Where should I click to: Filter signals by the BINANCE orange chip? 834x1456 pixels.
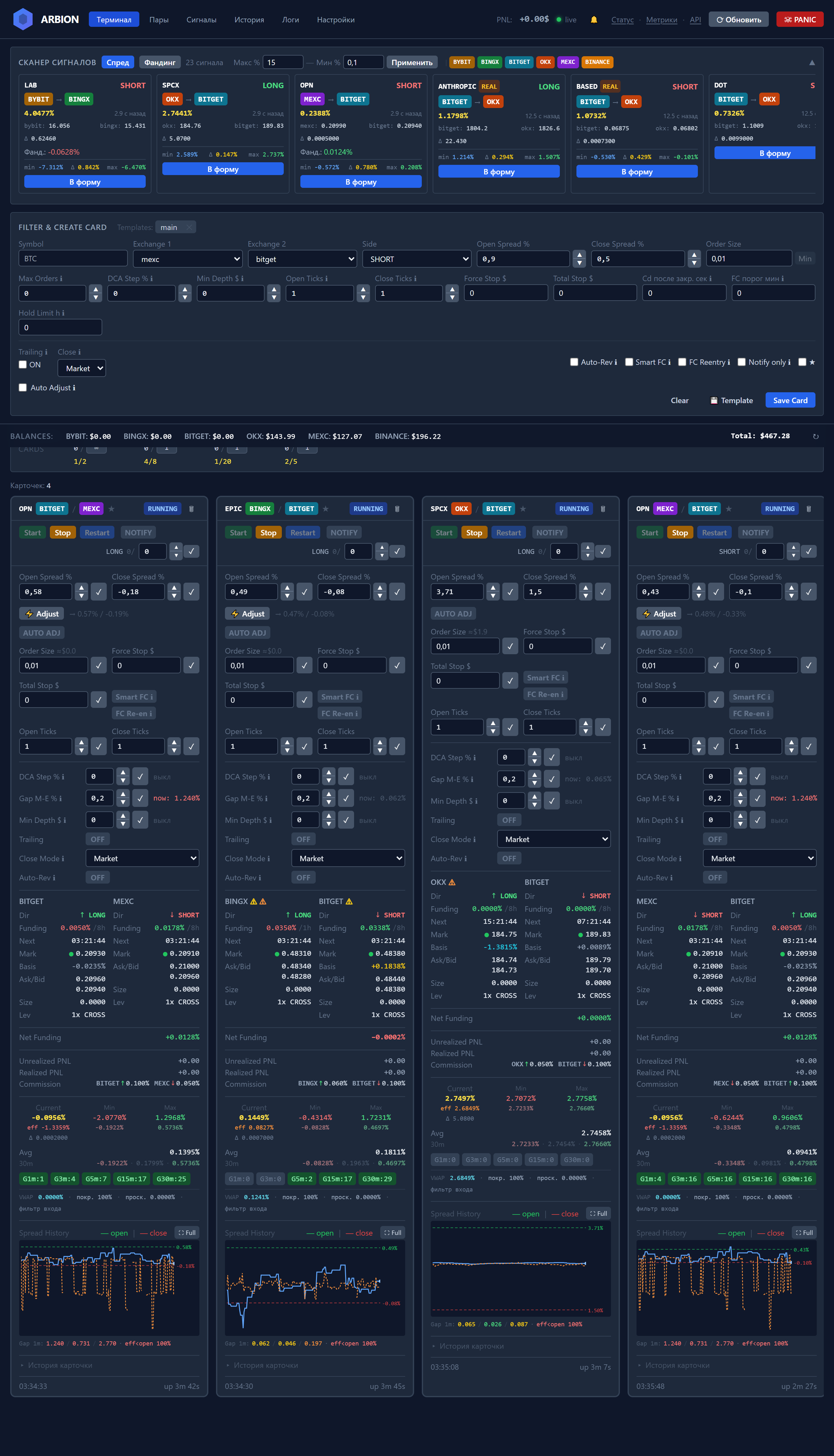598,62
